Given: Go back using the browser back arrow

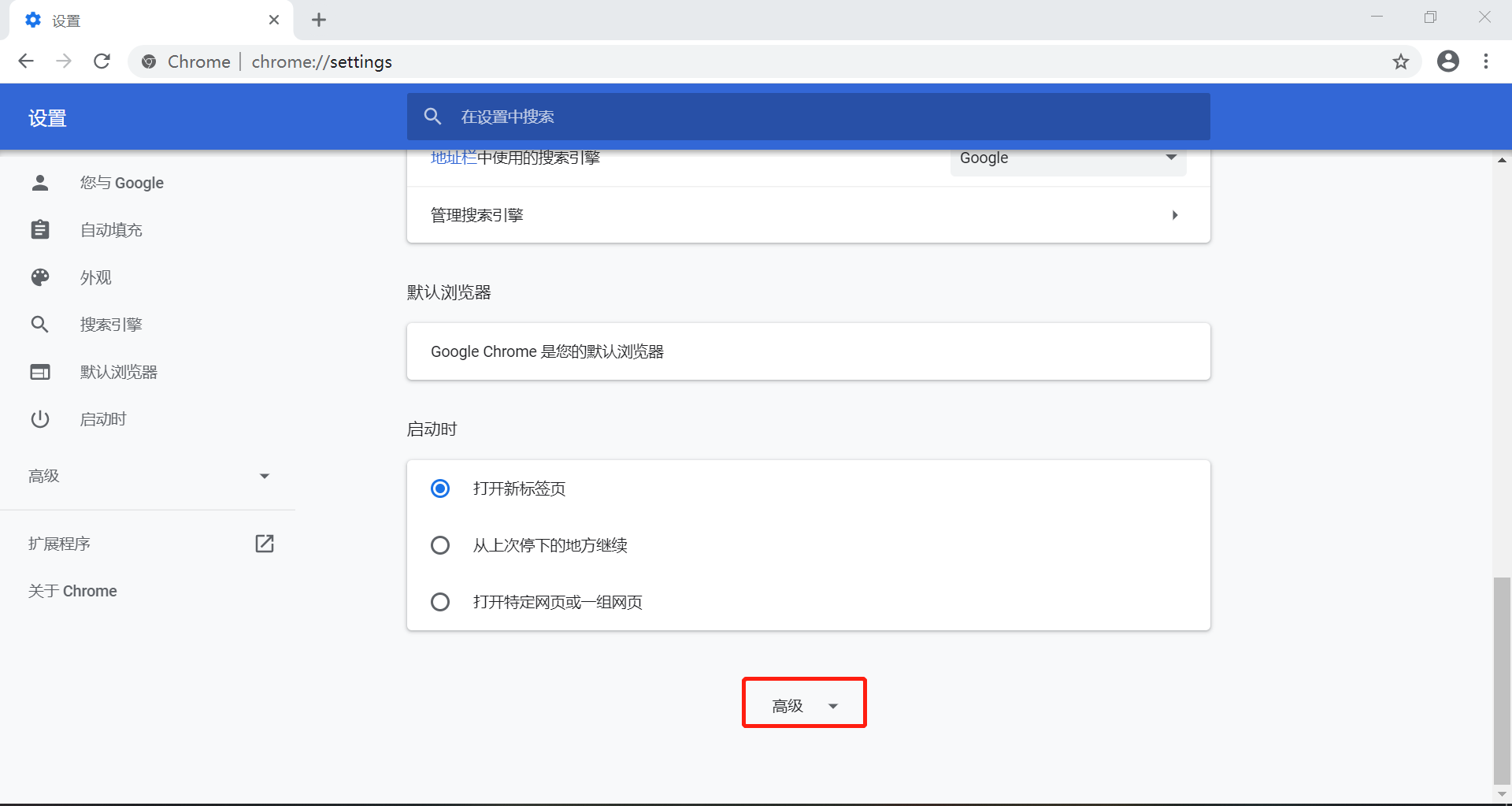Looking at the screenshot, I should pyautogui.click(x=26, y=61).
